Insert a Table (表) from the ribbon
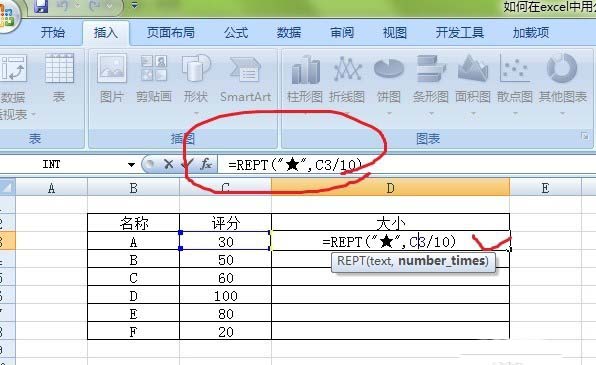The height and width of the screenshot is (365, 596). [59, 79]
